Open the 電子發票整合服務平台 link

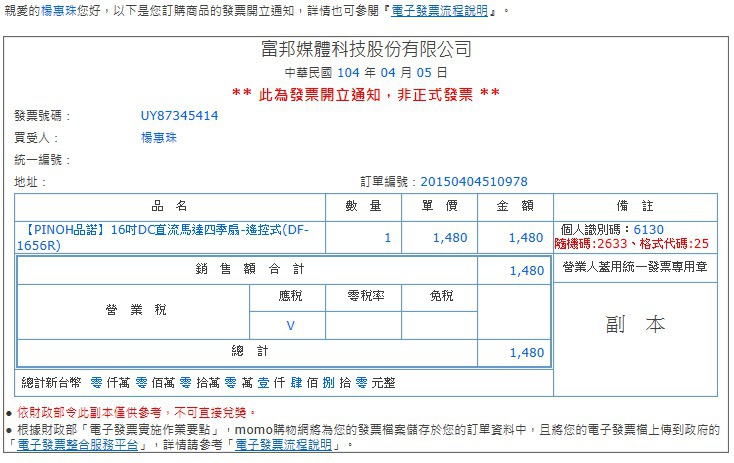click(78, 444)
